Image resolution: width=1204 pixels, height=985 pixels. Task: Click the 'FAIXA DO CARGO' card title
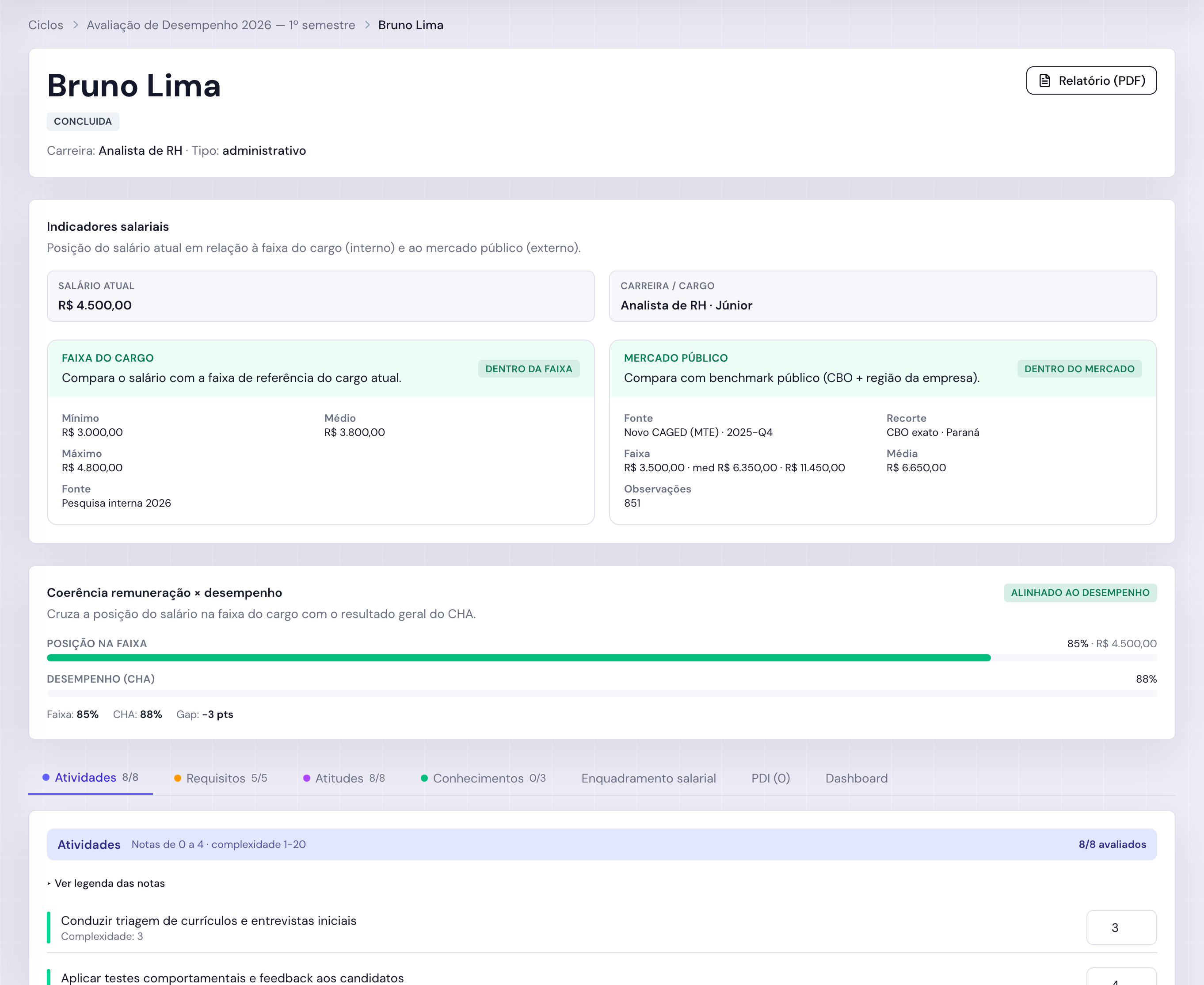(x=108, y=358)
